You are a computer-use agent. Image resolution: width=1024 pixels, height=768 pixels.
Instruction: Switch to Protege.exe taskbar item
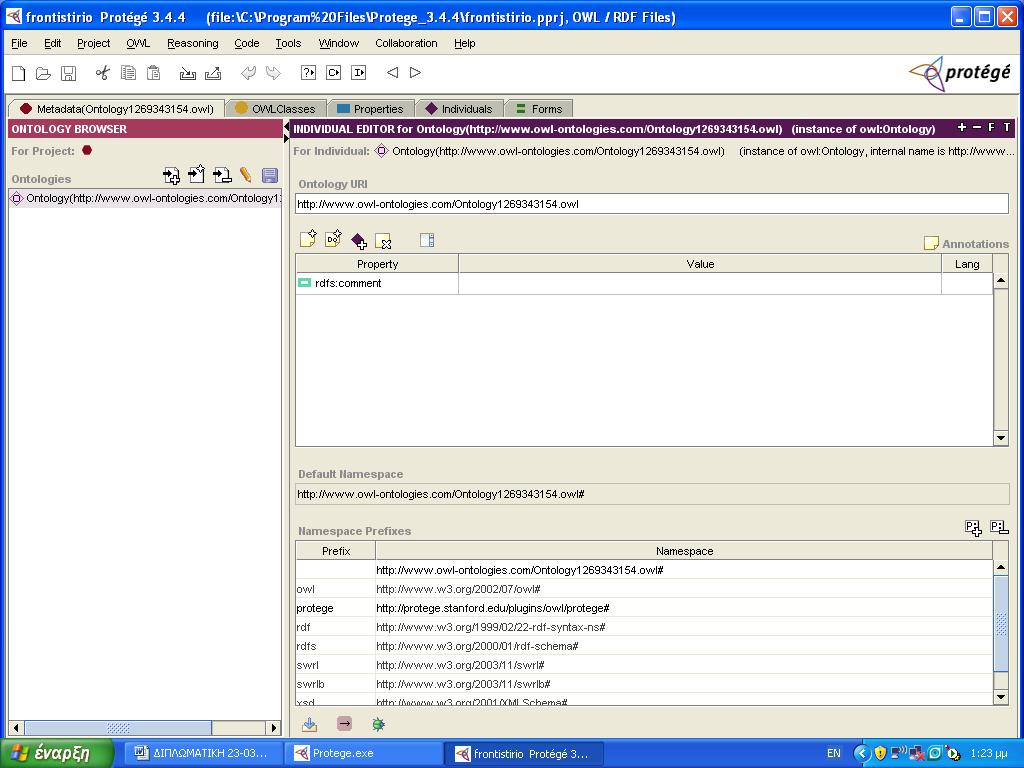click(363, 754)
